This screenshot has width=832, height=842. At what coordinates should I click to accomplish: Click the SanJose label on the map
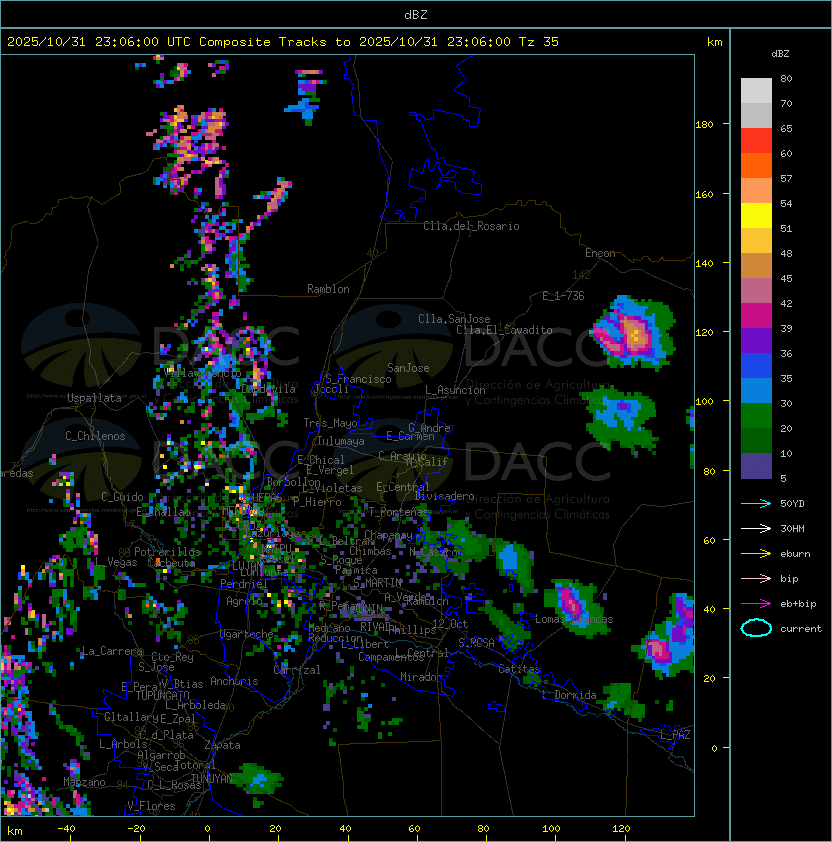[x=408, y=368]
